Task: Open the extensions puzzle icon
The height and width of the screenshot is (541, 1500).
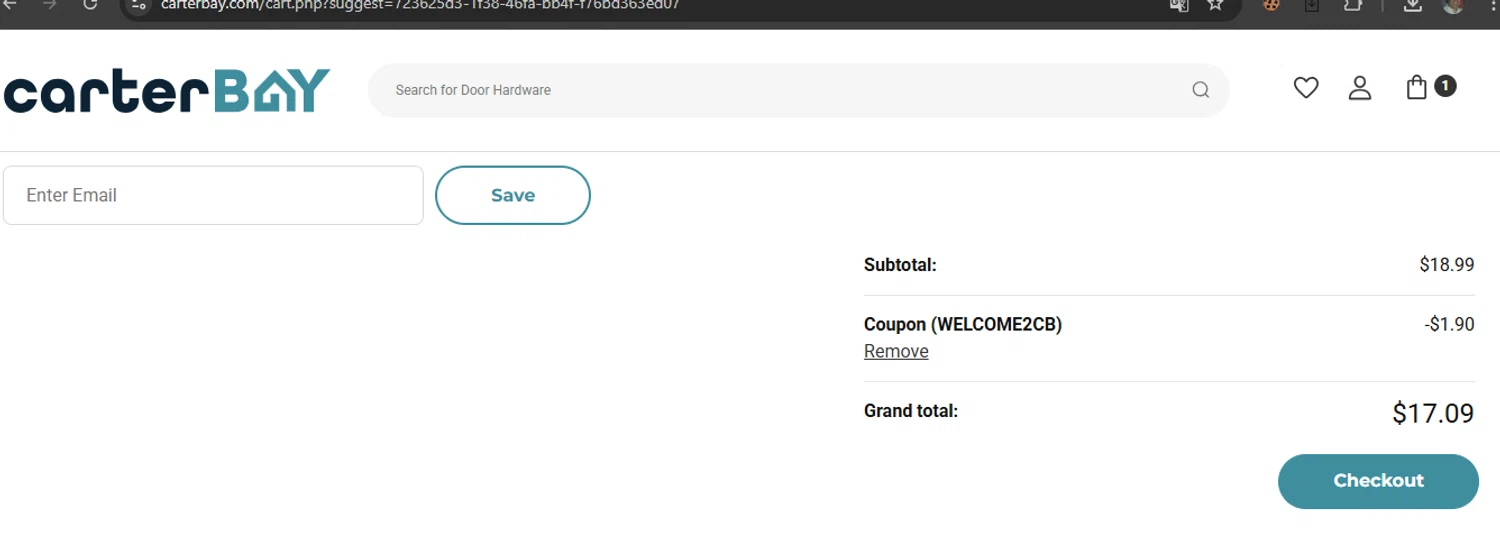Action: coord(1353,5)
